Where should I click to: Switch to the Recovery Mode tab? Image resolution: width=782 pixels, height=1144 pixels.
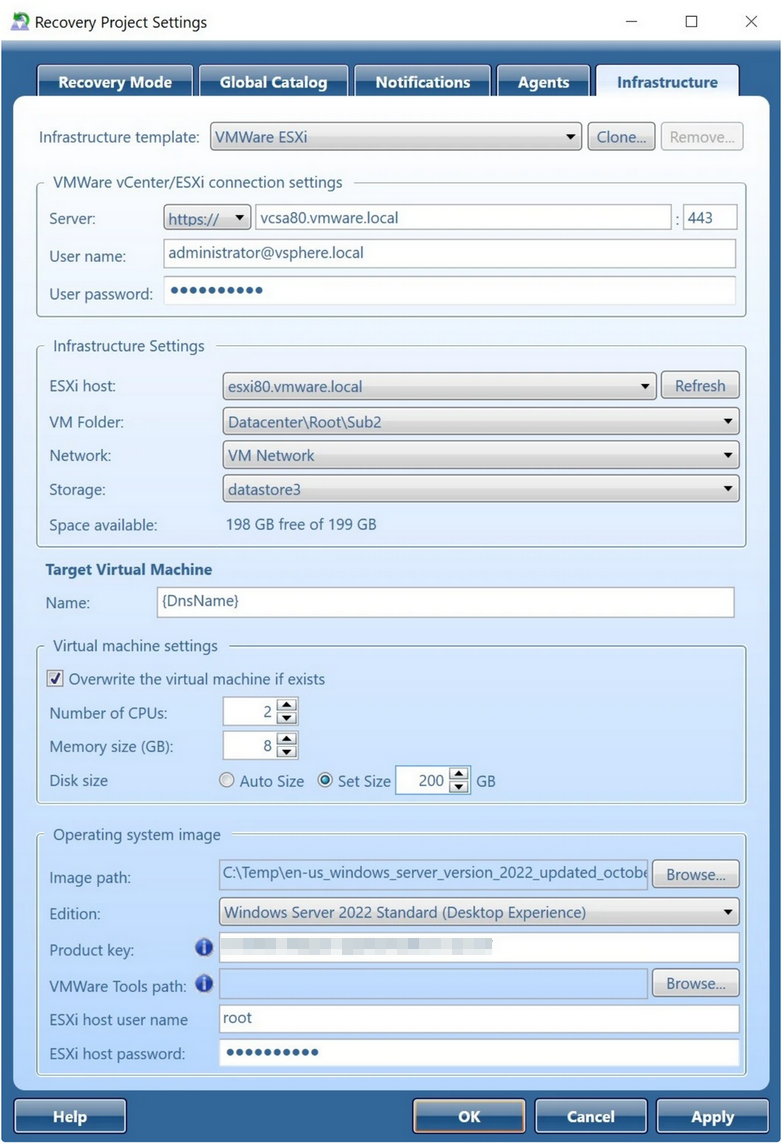click(115, 83)
